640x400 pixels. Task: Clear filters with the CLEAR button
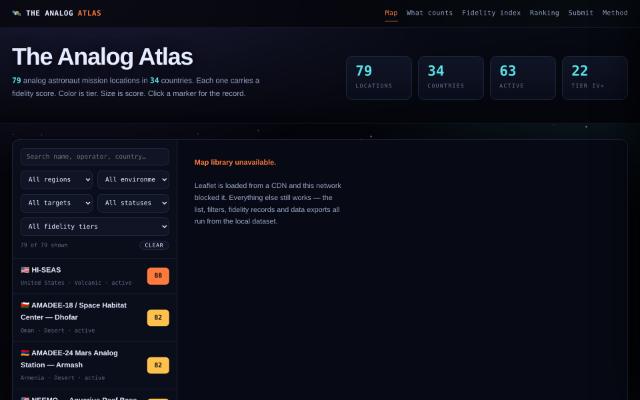[154, 245]
